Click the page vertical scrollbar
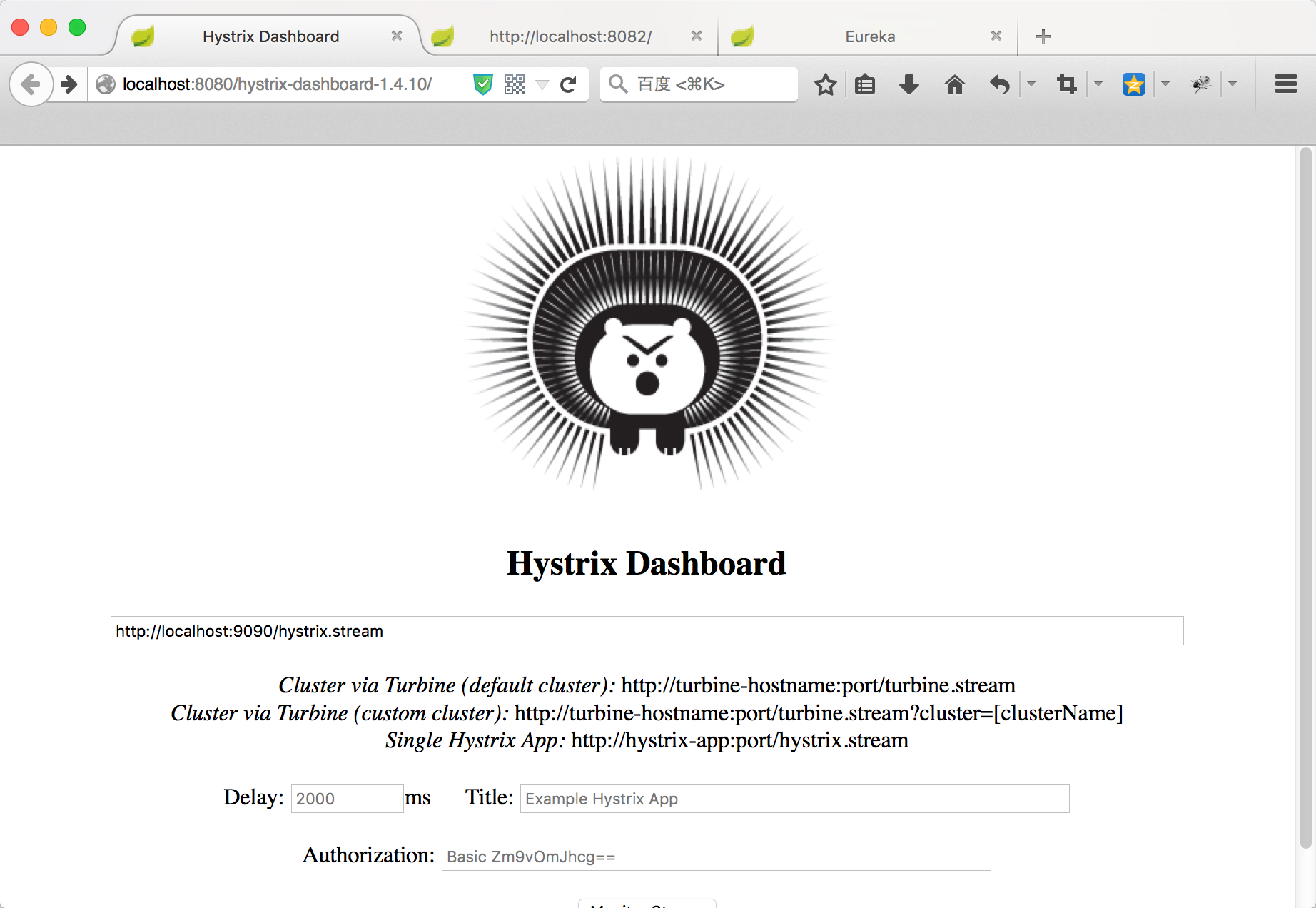This screenshot has height=908, width=1316. coord(1305,497)
